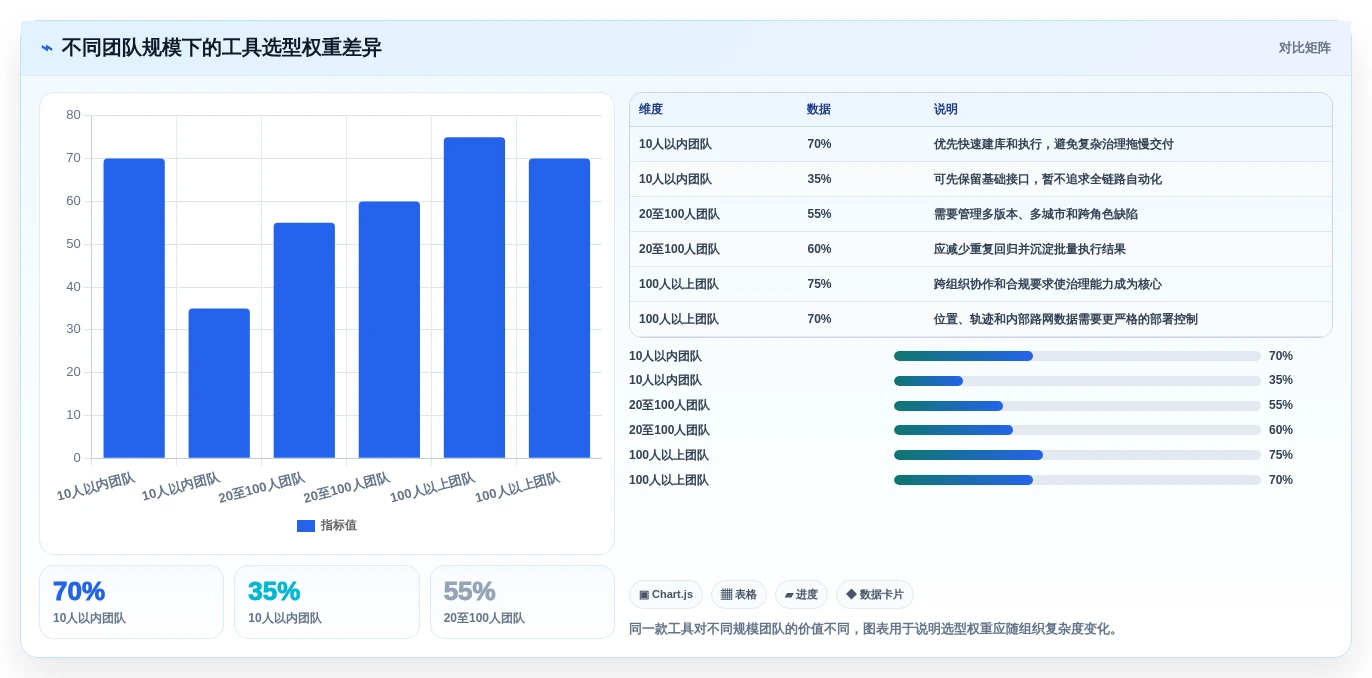
Task: Select the Chart.js chip
Action: [x=666, y=595]
